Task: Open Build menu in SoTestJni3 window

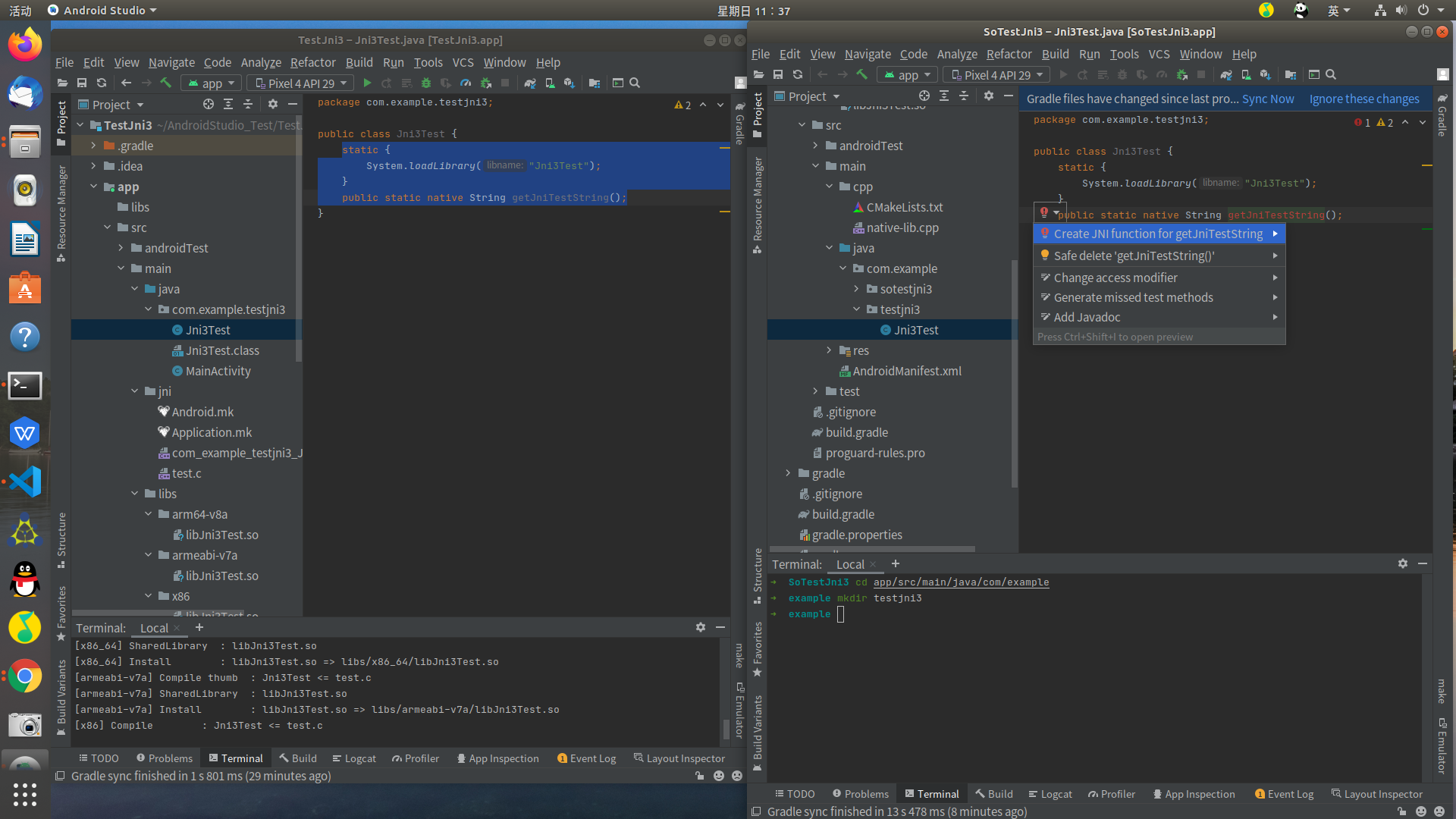Action: click(1055, 54)
